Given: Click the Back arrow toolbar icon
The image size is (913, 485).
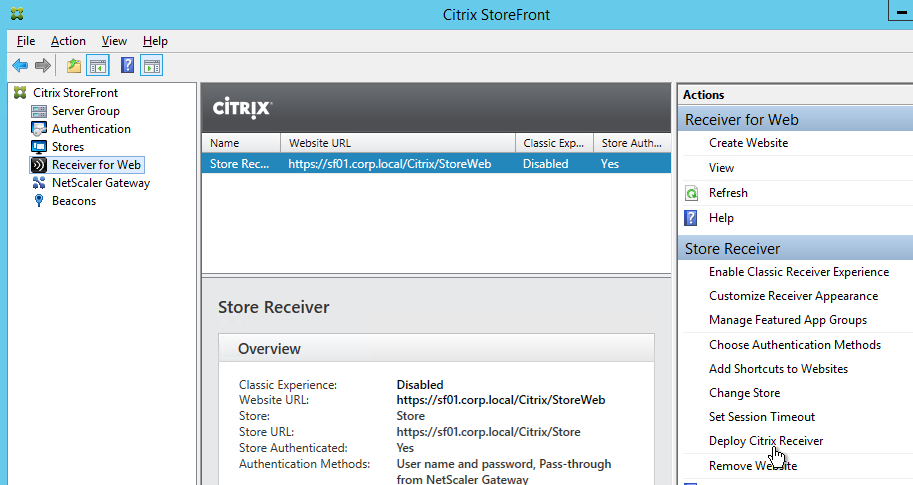Looking at the screenshot, I should pyautogui.click(x=20, y=66).
